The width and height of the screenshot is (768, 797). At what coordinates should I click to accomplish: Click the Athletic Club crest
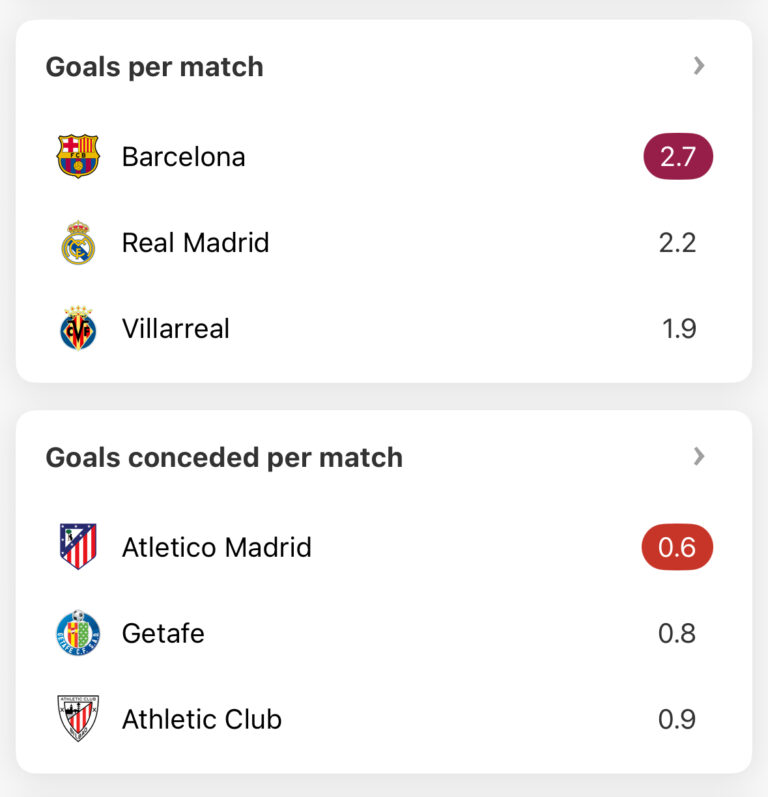78,719
